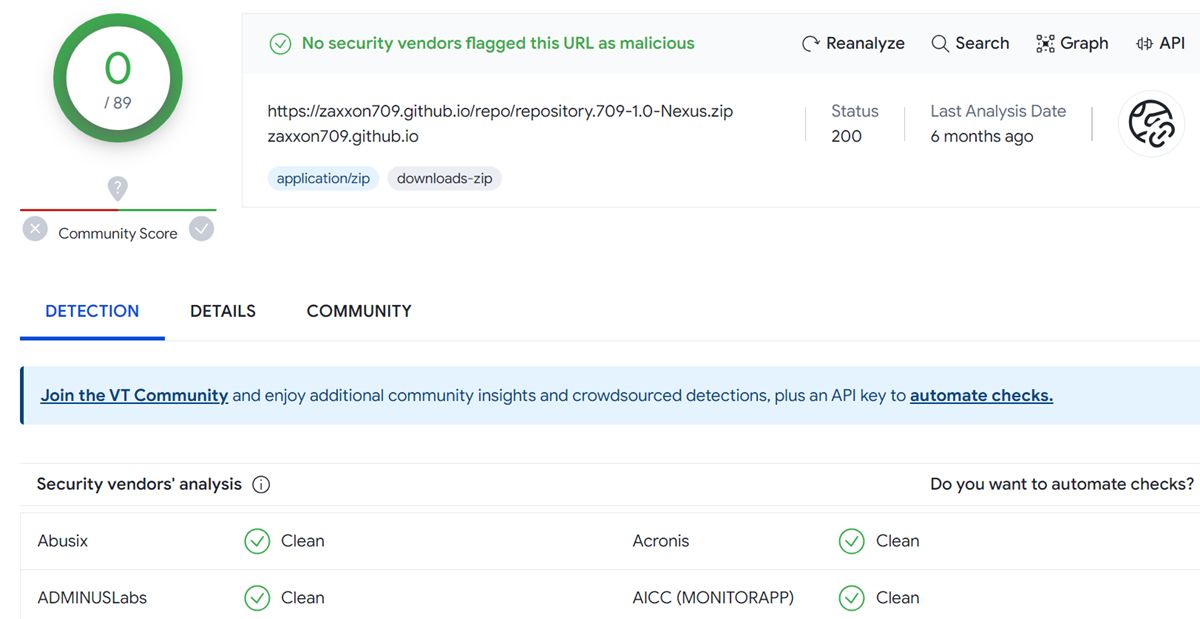Click the AICC (MONITORAPP) clean check icon

(x=851, y=598)
